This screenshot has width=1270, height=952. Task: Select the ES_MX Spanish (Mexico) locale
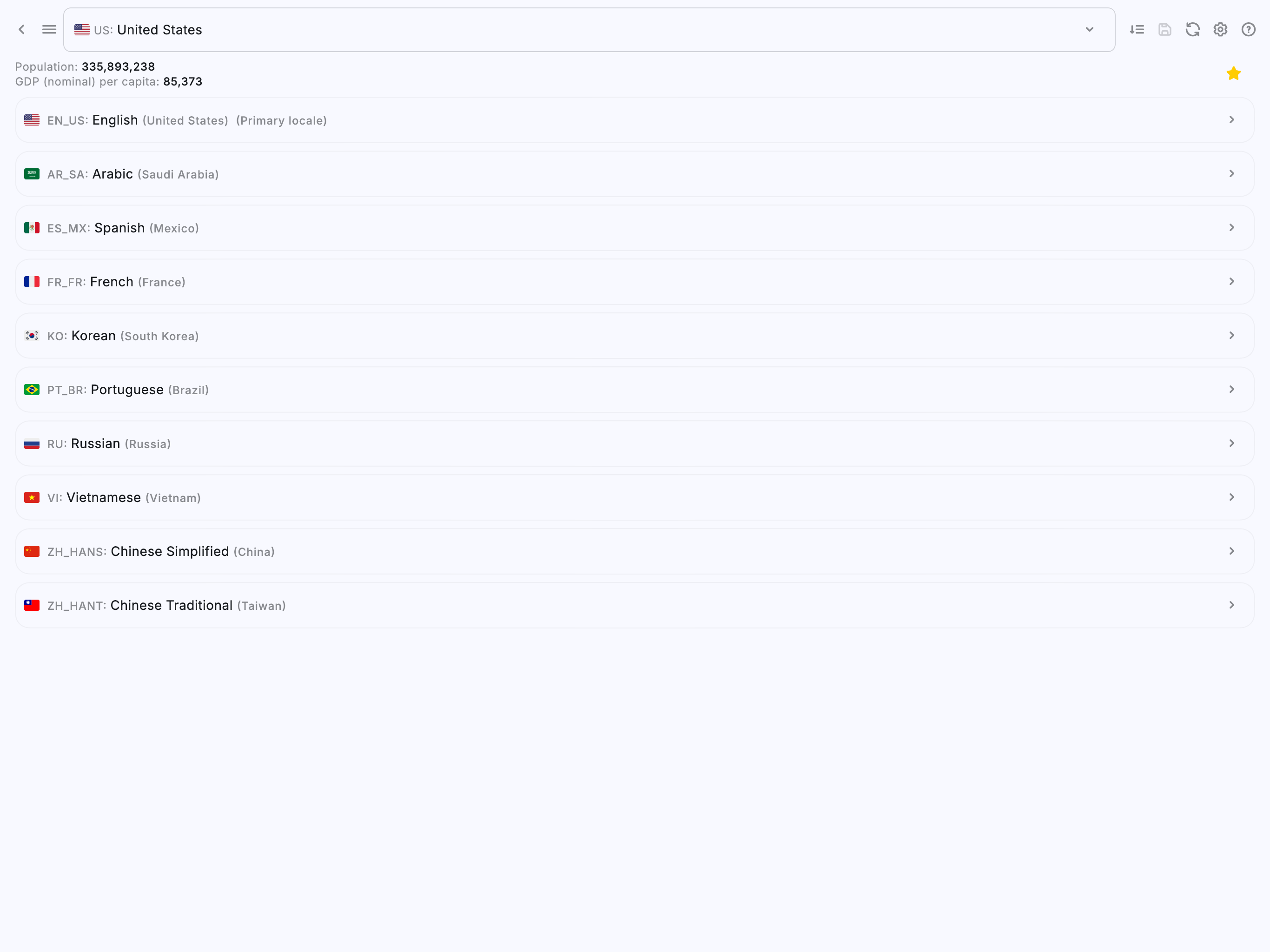pos(635,228)
